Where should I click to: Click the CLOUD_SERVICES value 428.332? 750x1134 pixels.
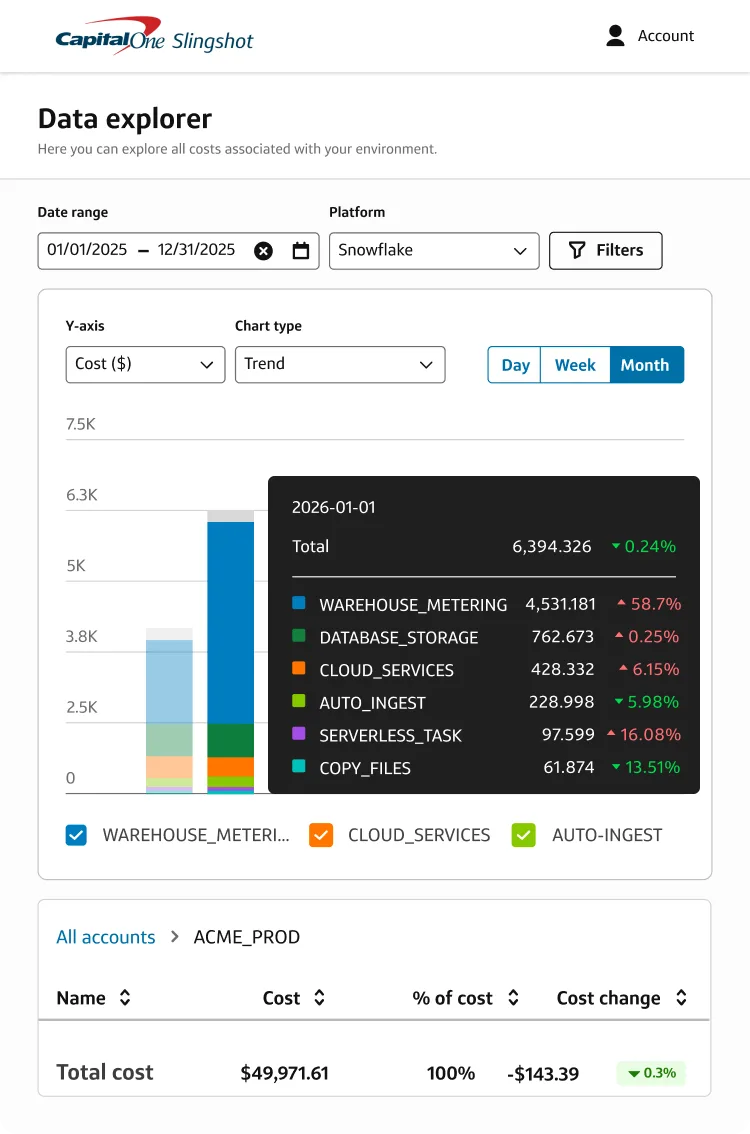pos(563,669)
